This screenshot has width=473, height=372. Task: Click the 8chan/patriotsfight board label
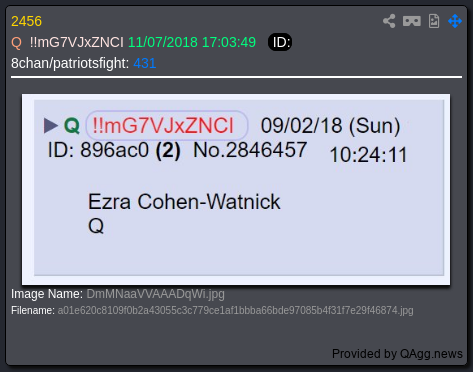pyautogui.click(x=70, y=63)
